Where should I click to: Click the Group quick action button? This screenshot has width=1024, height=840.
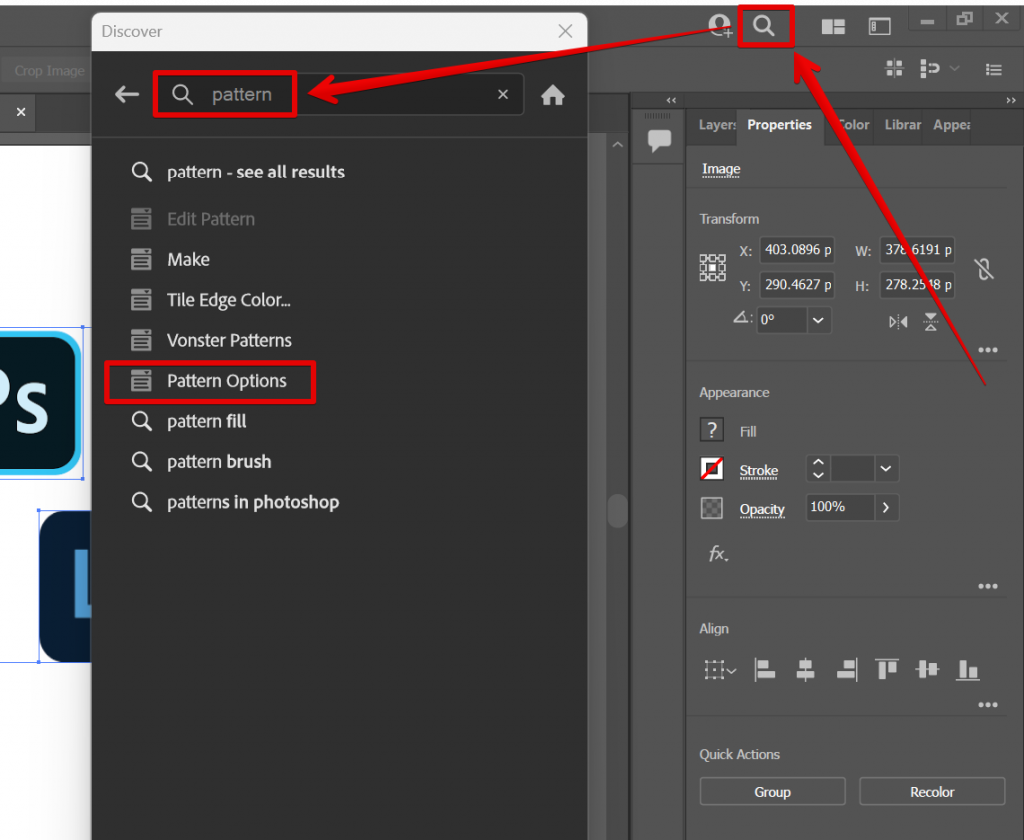pos(772,791)
